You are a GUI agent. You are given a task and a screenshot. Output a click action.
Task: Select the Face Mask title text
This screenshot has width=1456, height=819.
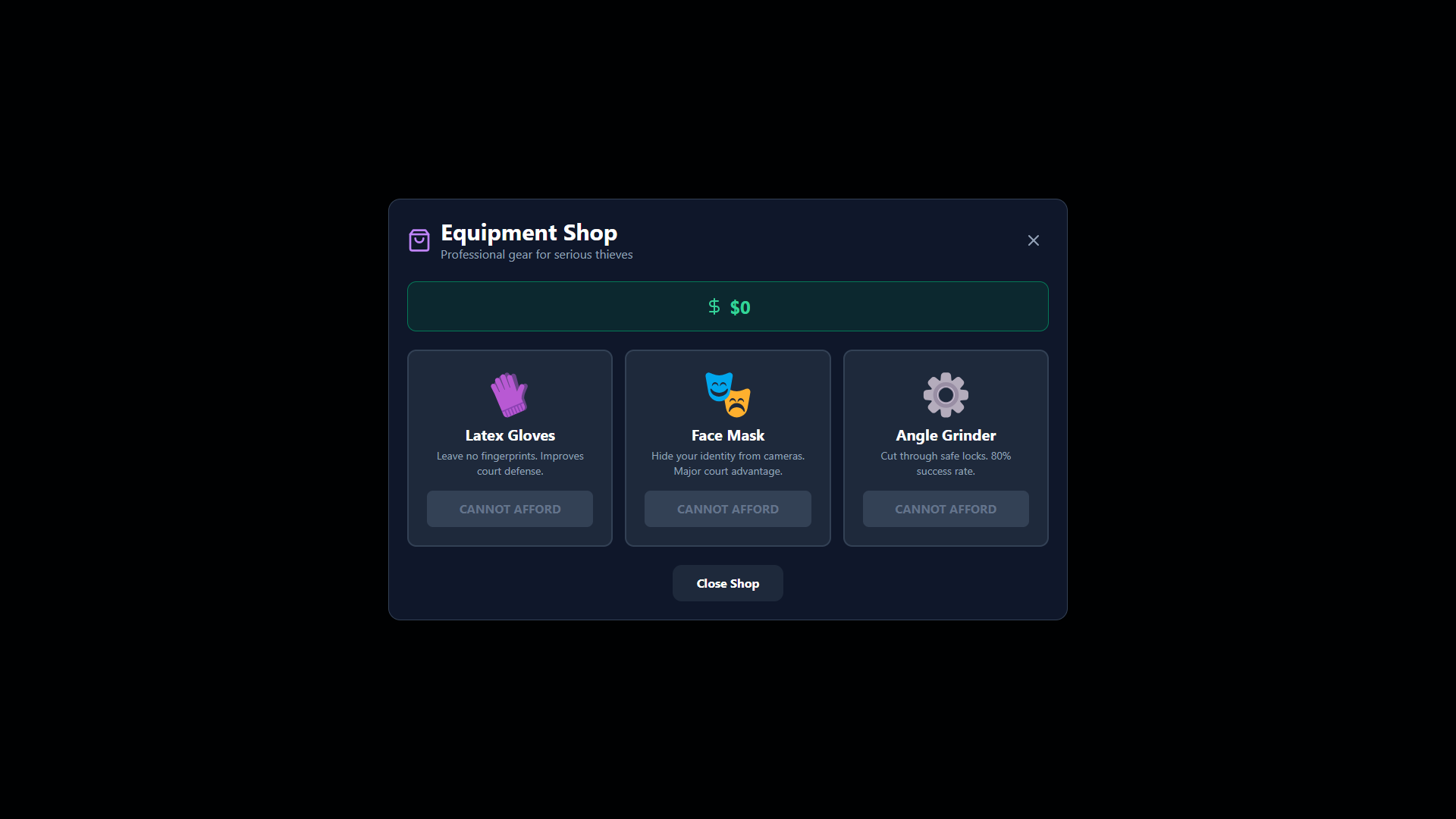click(x=727, y=435)
